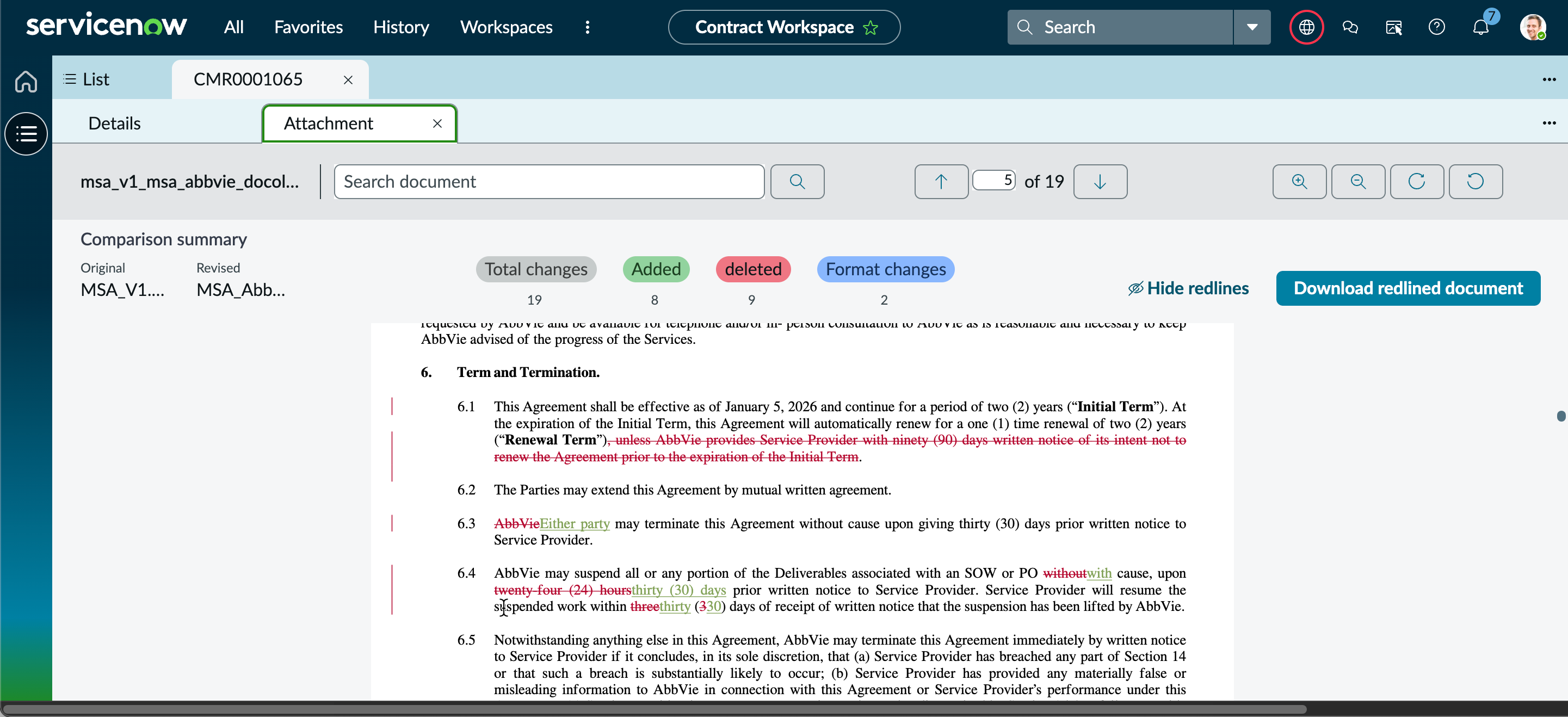Click the msa_v1_msa_abbvie_docol... file name
The image size is (1568, 717).
click(x=189, y=181)
